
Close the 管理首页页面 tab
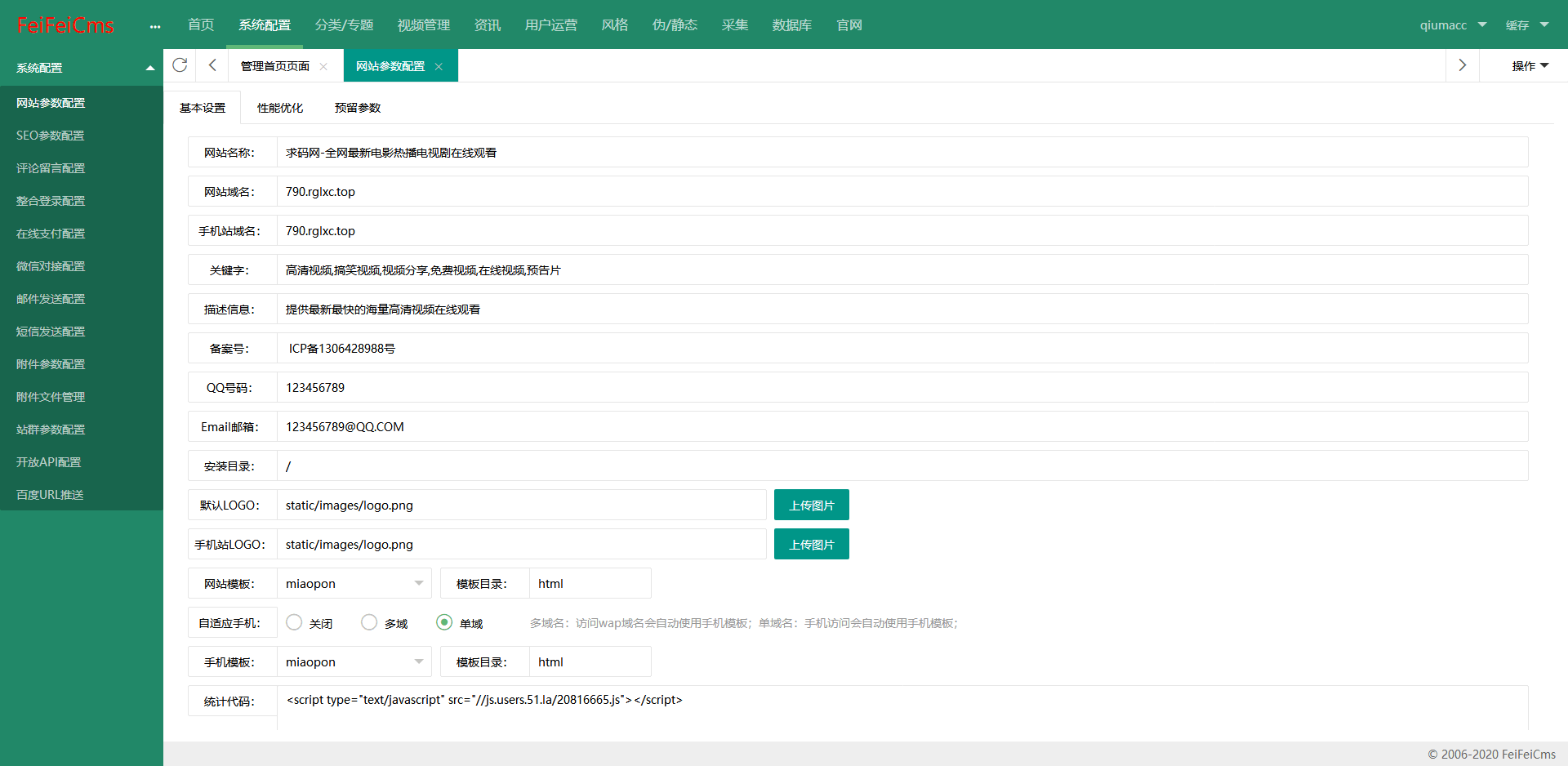click(323, 67)
